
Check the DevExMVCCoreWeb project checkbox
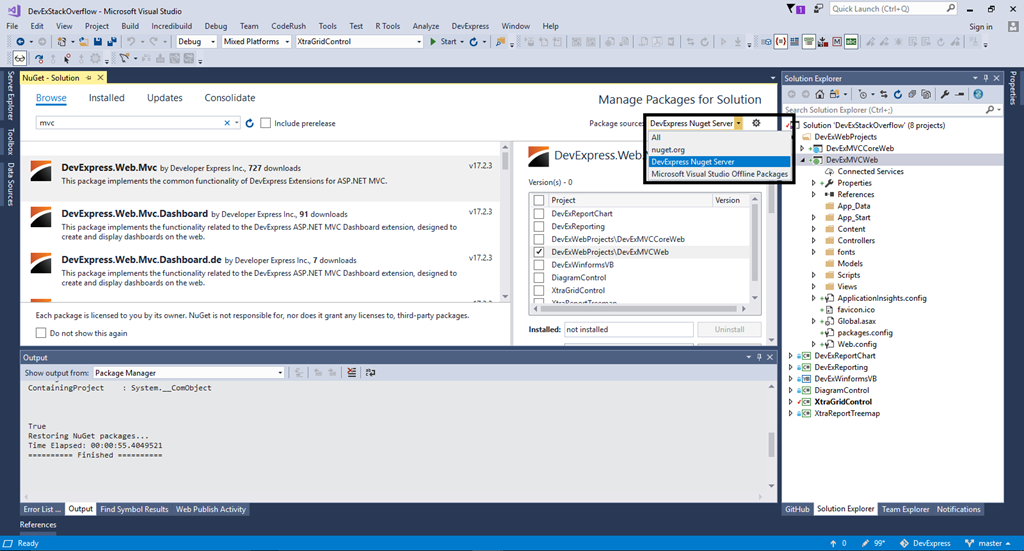tap(539, 239)
